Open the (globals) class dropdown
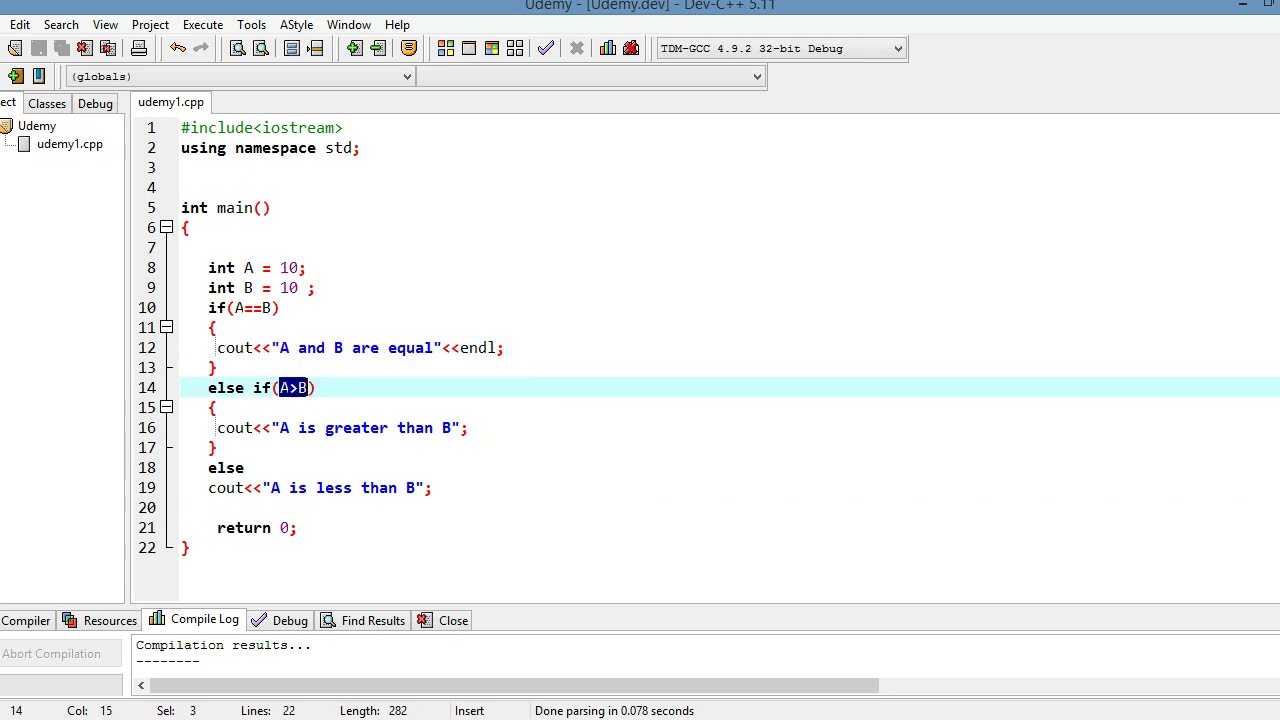The image size is (1280, 720). pos(241,76)
